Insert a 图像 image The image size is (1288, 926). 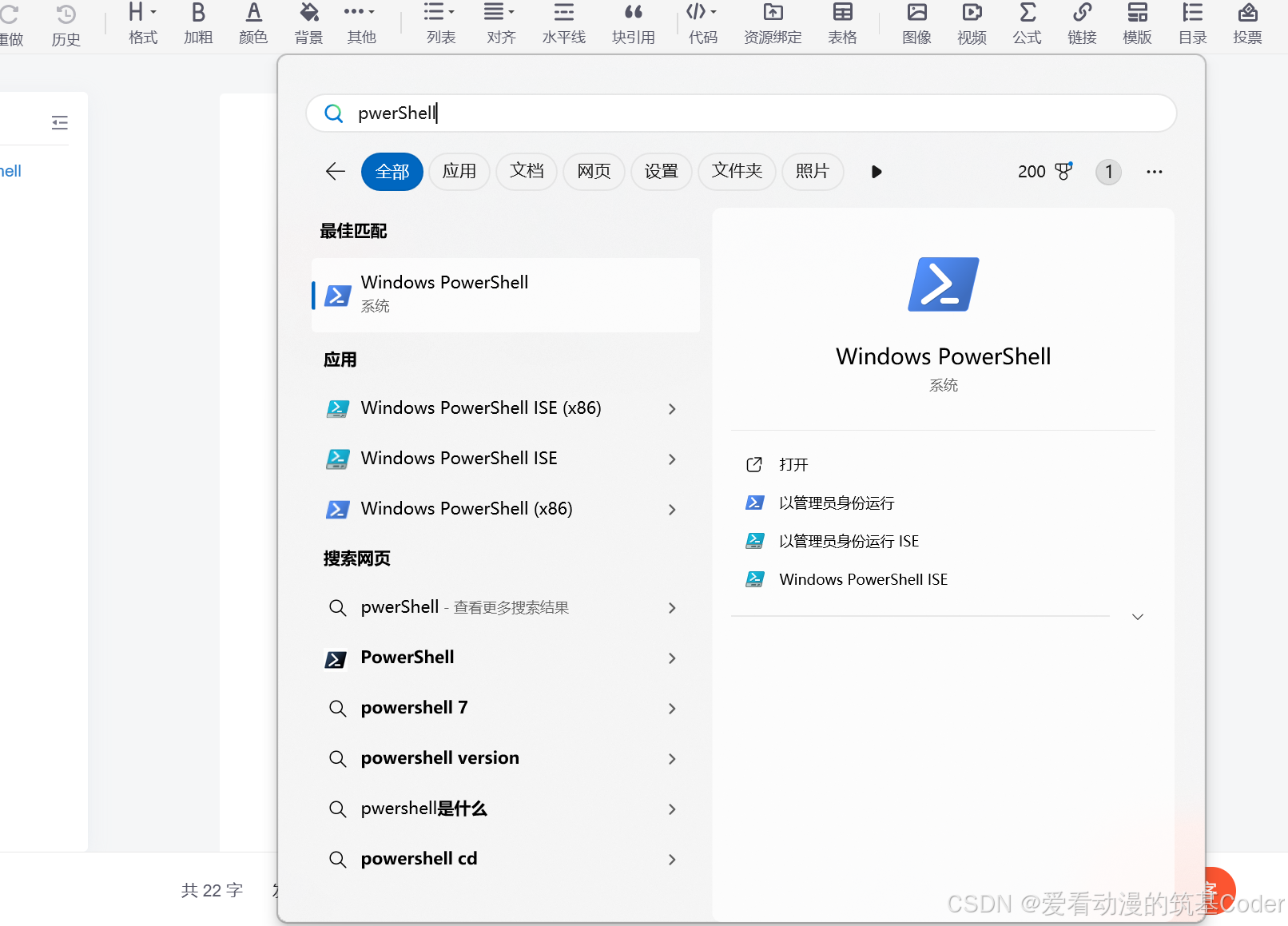point(916,24)
